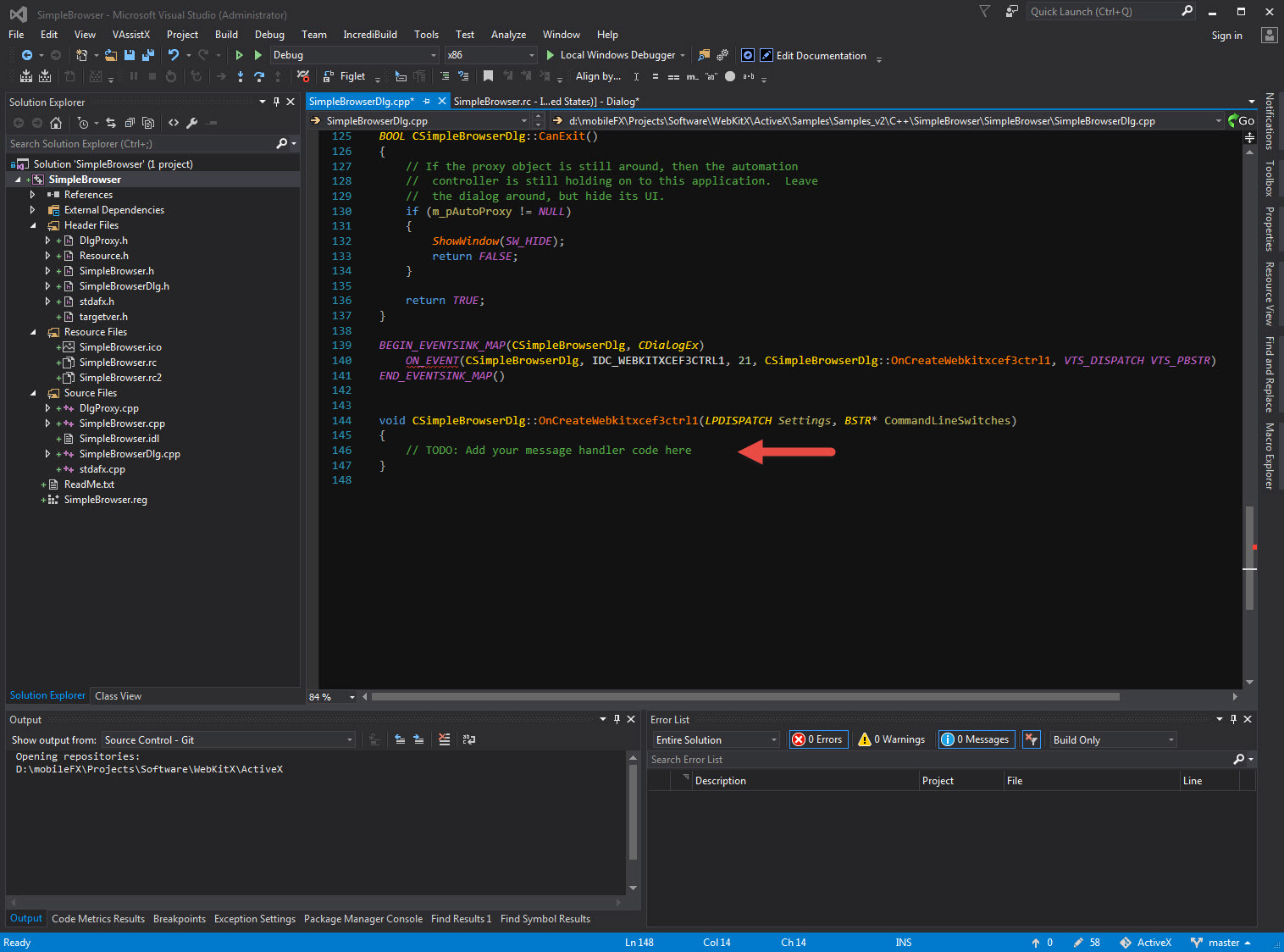
Task: Click the Figlet toolbar button
Action: 345,76
